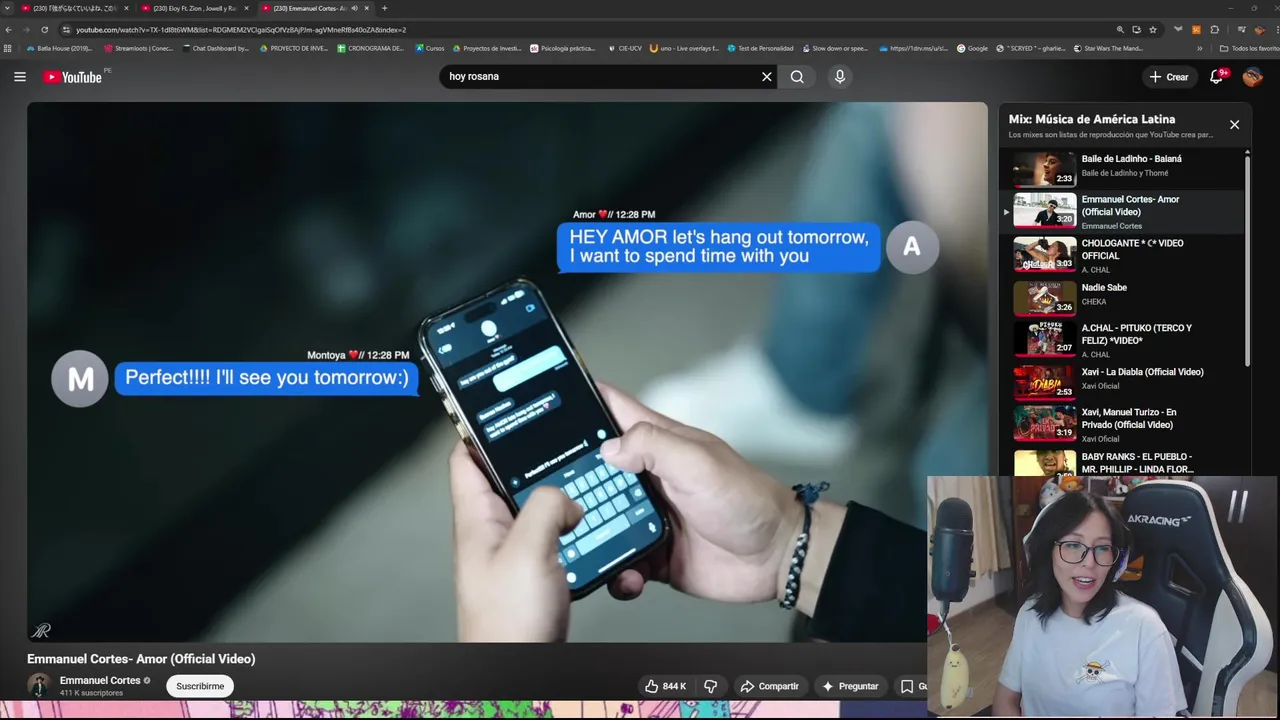Bookmark this page with star icon
Viewport: 1280px width, 720px height.
click(1153, 30)
